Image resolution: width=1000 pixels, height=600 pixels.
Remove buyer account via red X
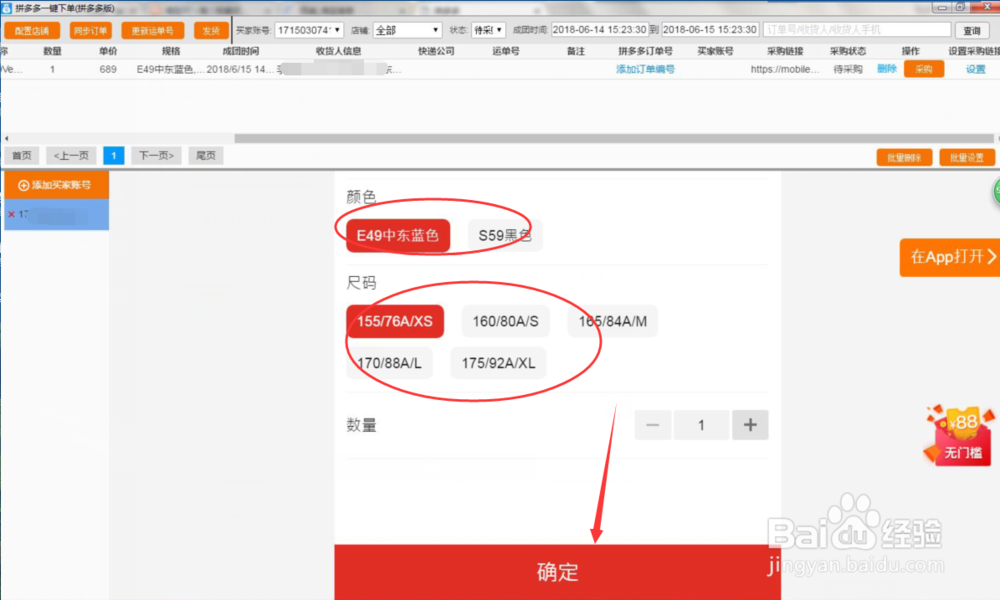(11, 214)
